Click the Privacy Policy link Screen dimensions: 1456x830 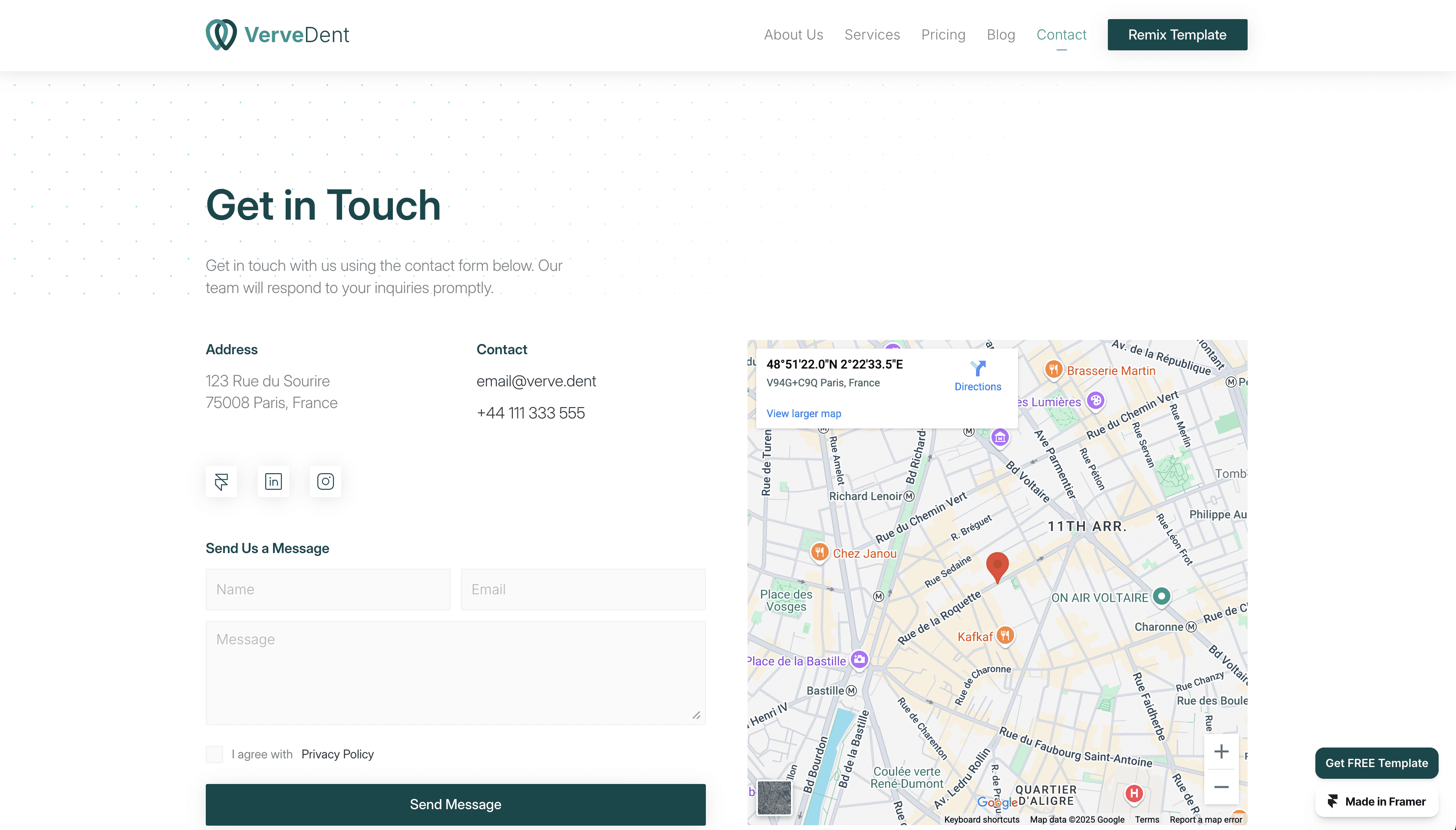pyautogui.click(x=337, y=754)
